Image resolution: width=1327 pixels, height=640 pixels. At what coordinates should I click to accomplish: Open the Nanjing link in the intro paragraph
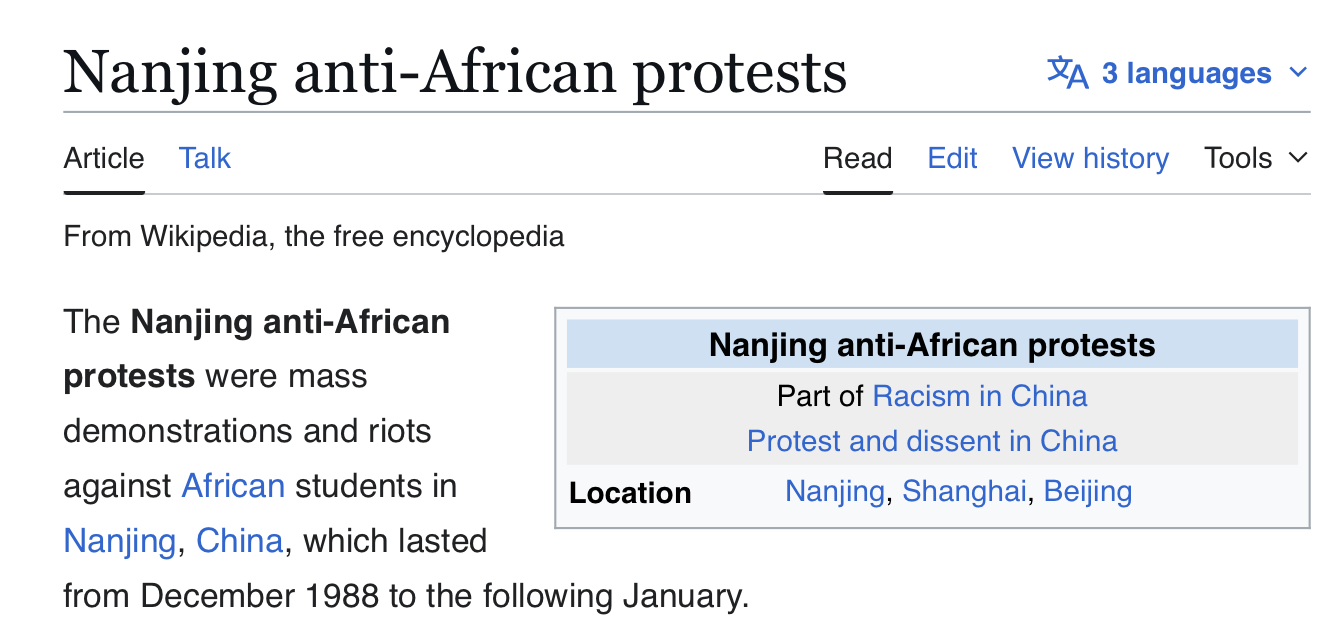click(120, 541)
